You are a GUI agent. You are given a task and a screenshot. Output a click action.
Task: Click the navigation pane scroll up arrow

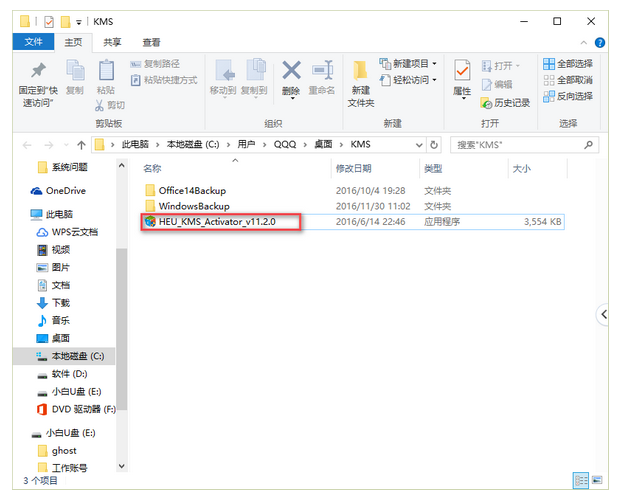tap(122, 166)
